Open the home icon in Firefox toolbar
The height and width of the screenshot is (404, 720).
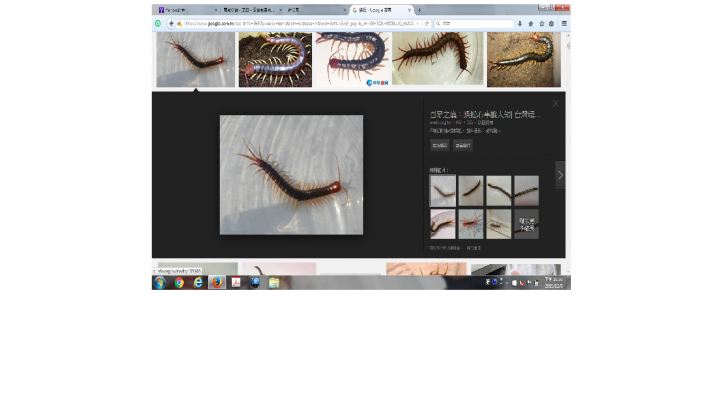coord(531,23)
